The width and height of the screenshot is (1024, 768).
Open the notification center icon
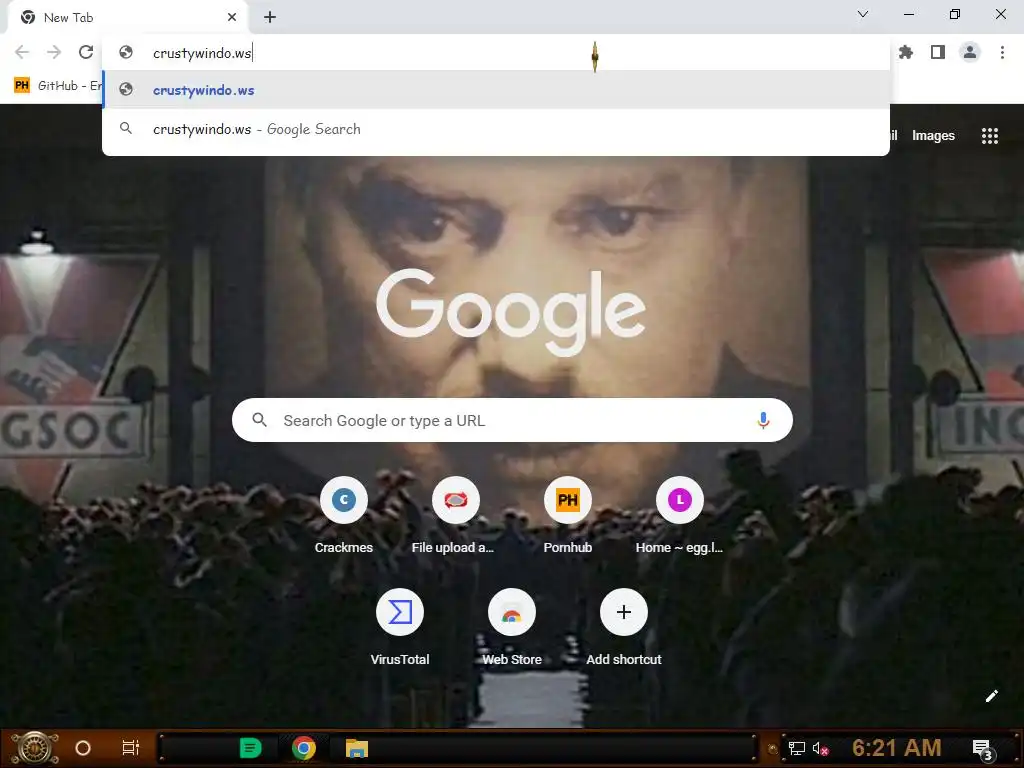pos(983,749)
